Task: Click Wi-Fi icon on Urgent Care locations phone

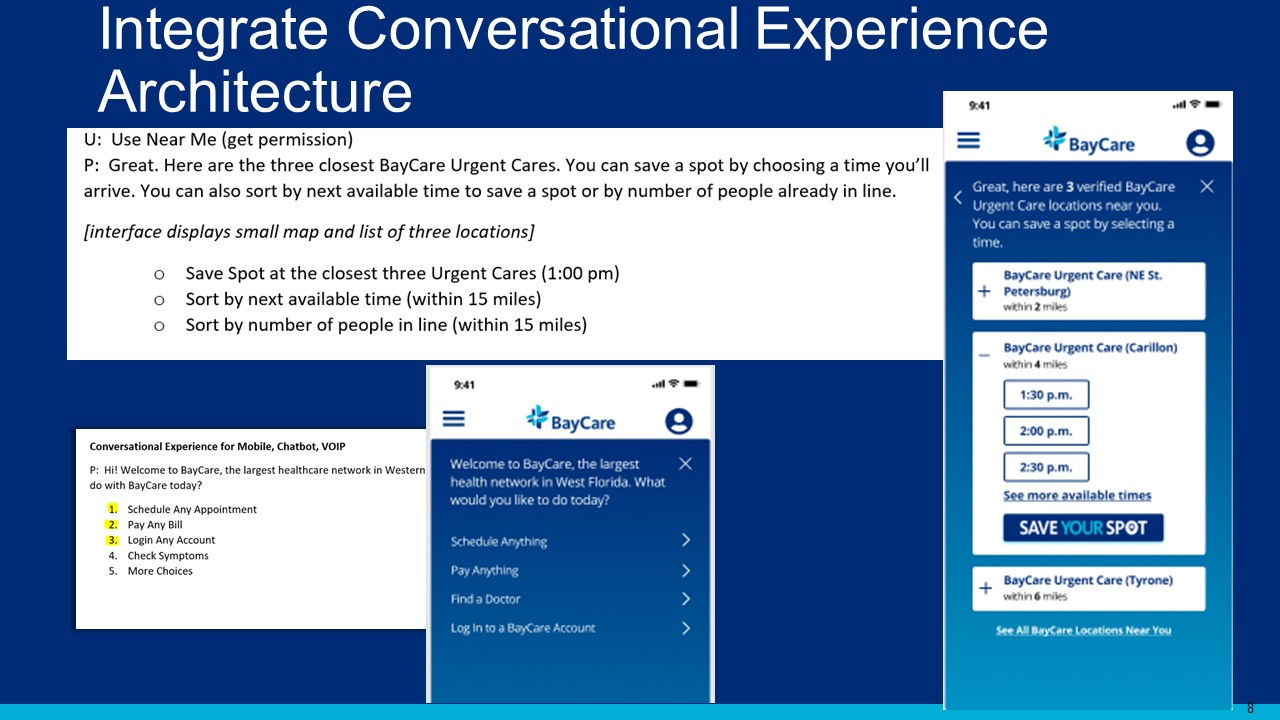Action: (x=1195, y=104)
